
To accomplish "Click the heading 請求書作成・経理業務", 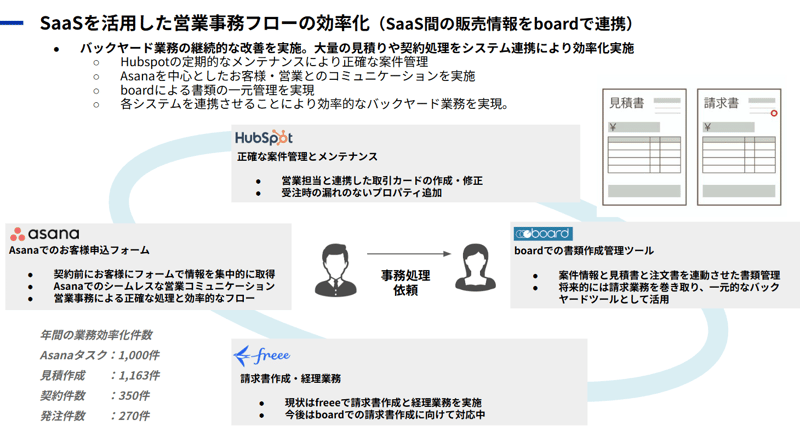I will [x=290, y=379].
